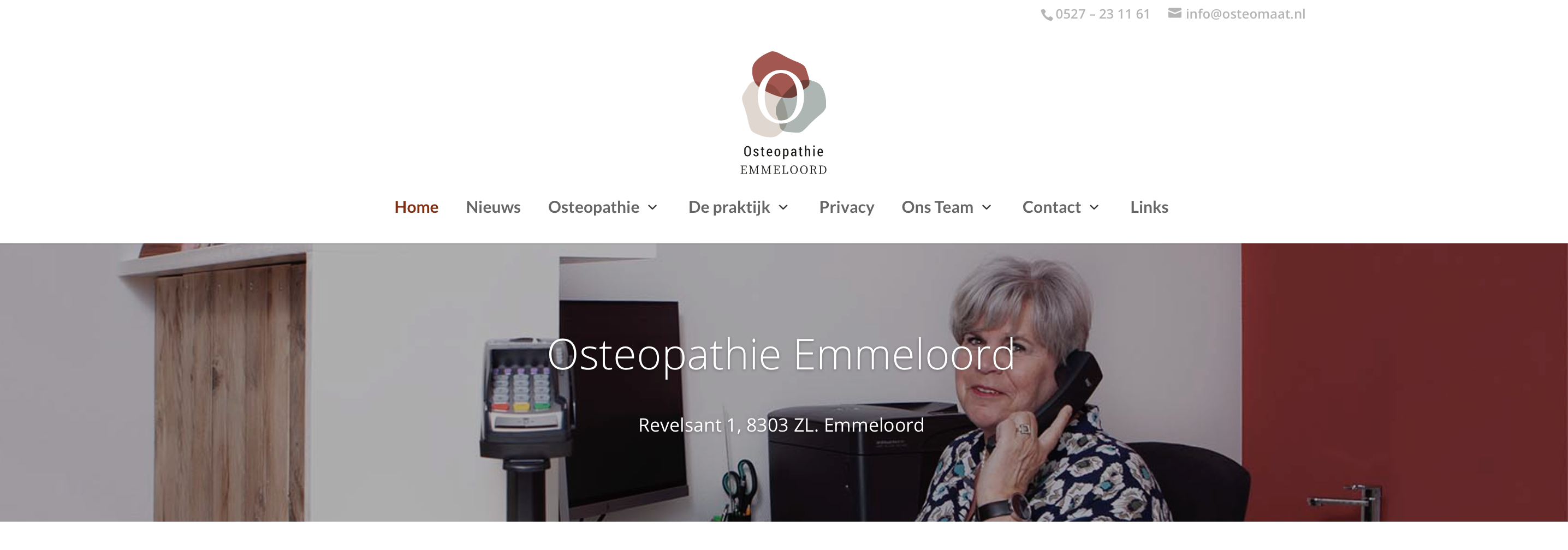The image size is (1568, 550).
Task: Select the De praktijk menu label
Action: [x=729, y=207]
